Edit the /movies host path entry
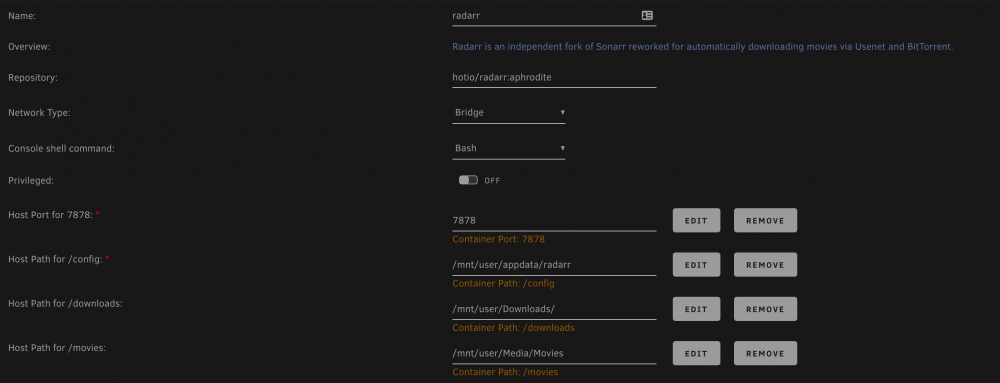Image resolution: width=1000 pixels, height=383 pixels. [x=696, y=353]
